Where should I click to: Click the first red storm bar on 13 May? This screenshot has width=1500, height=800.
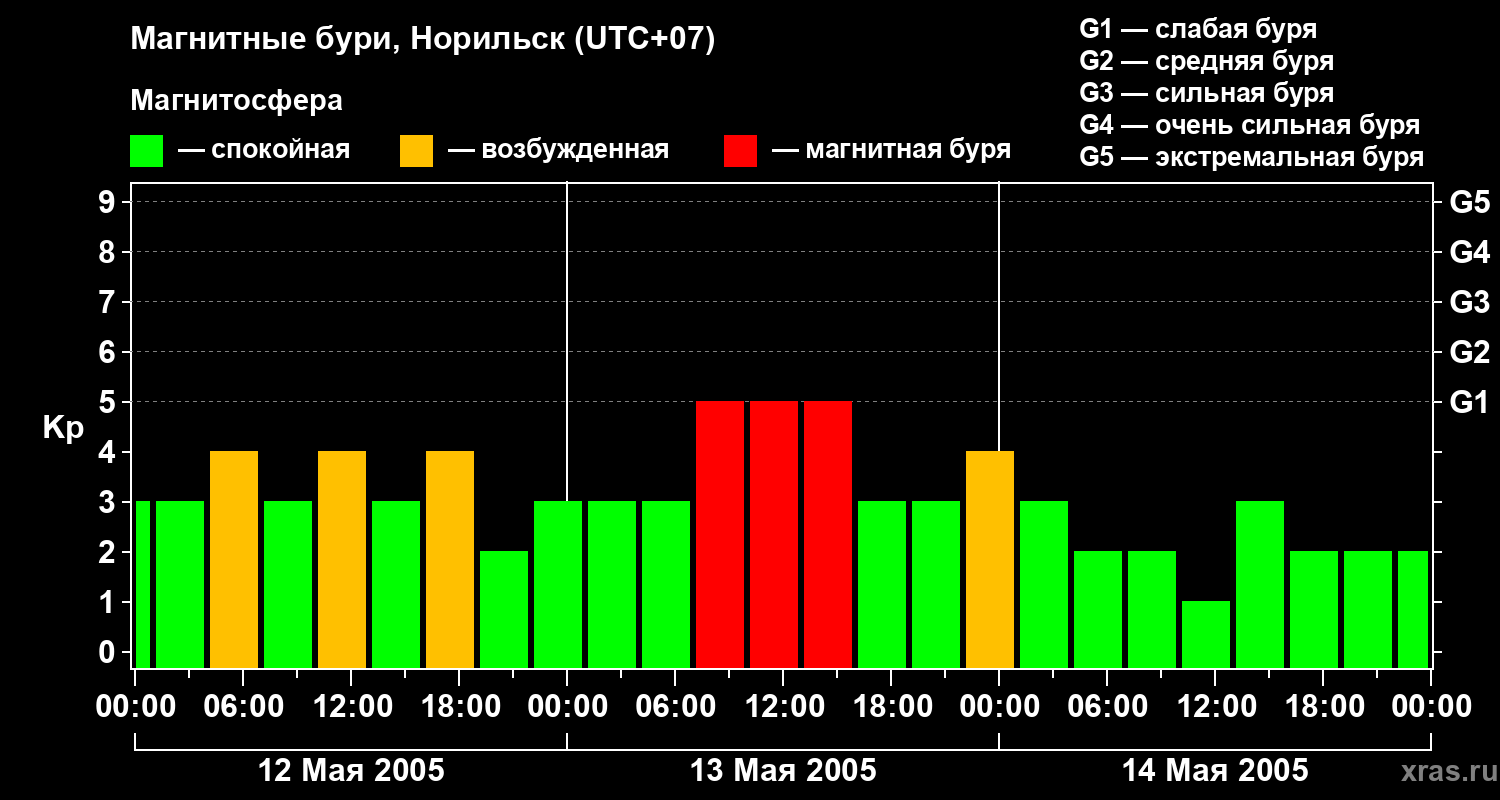click(x=720, y=535)
